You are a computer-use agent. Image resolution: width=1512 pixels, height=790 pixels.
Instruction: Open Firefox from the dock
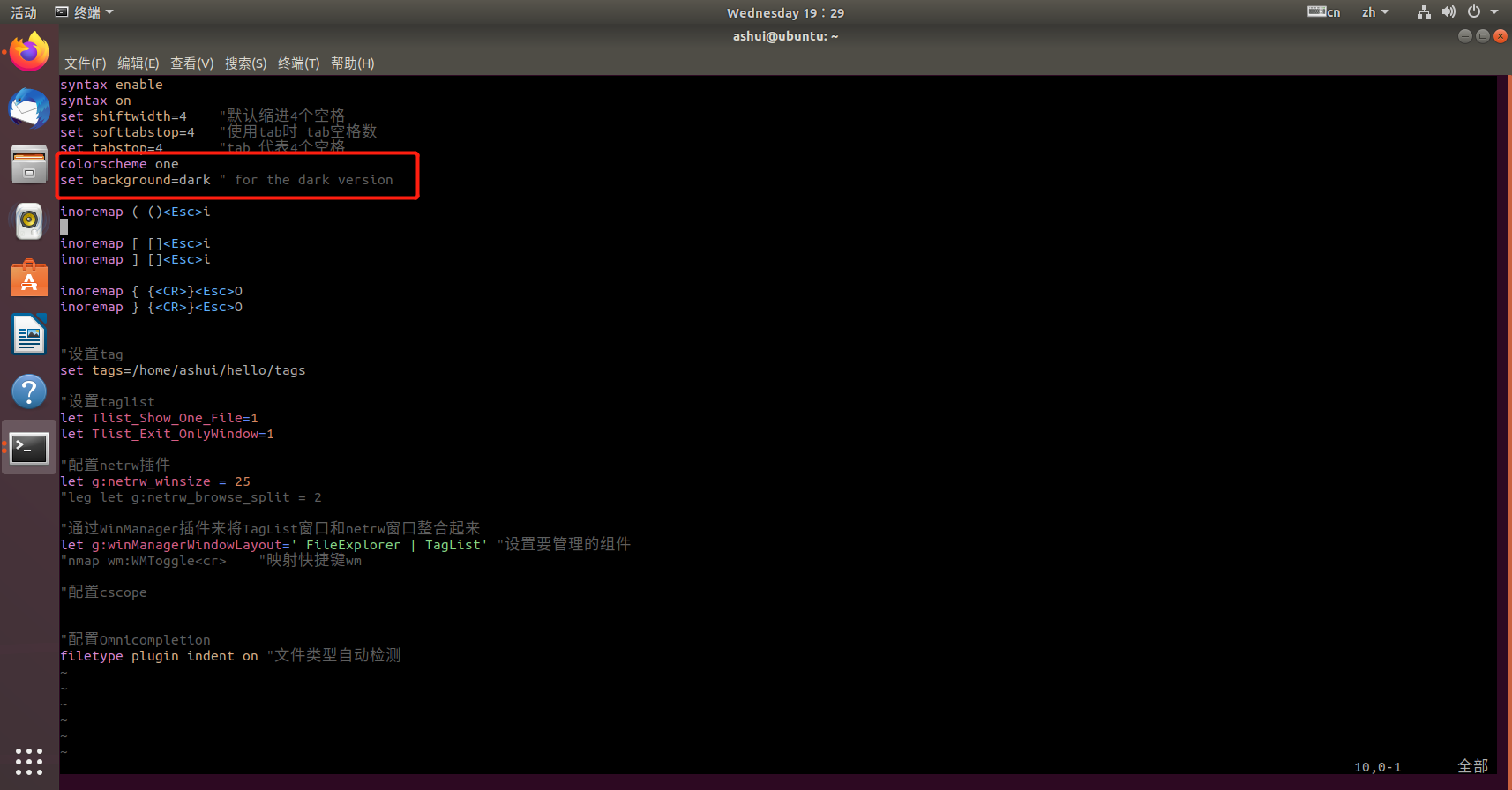tap(29, 52)
